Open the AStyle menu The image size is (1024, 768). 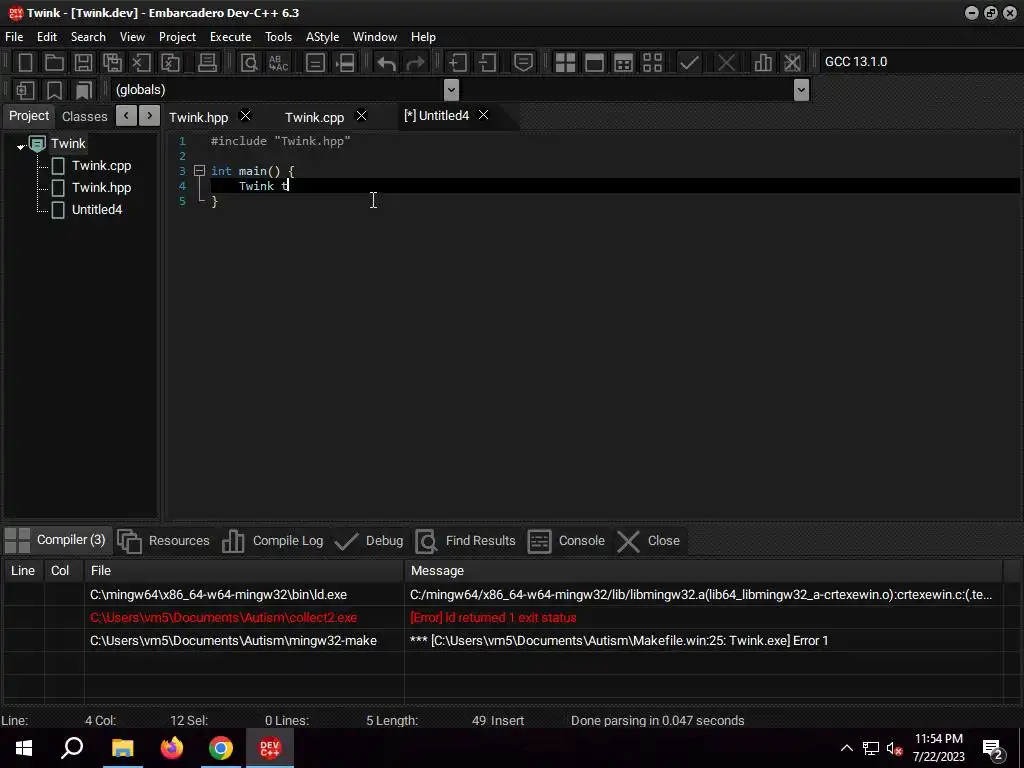tap(322, 37)
